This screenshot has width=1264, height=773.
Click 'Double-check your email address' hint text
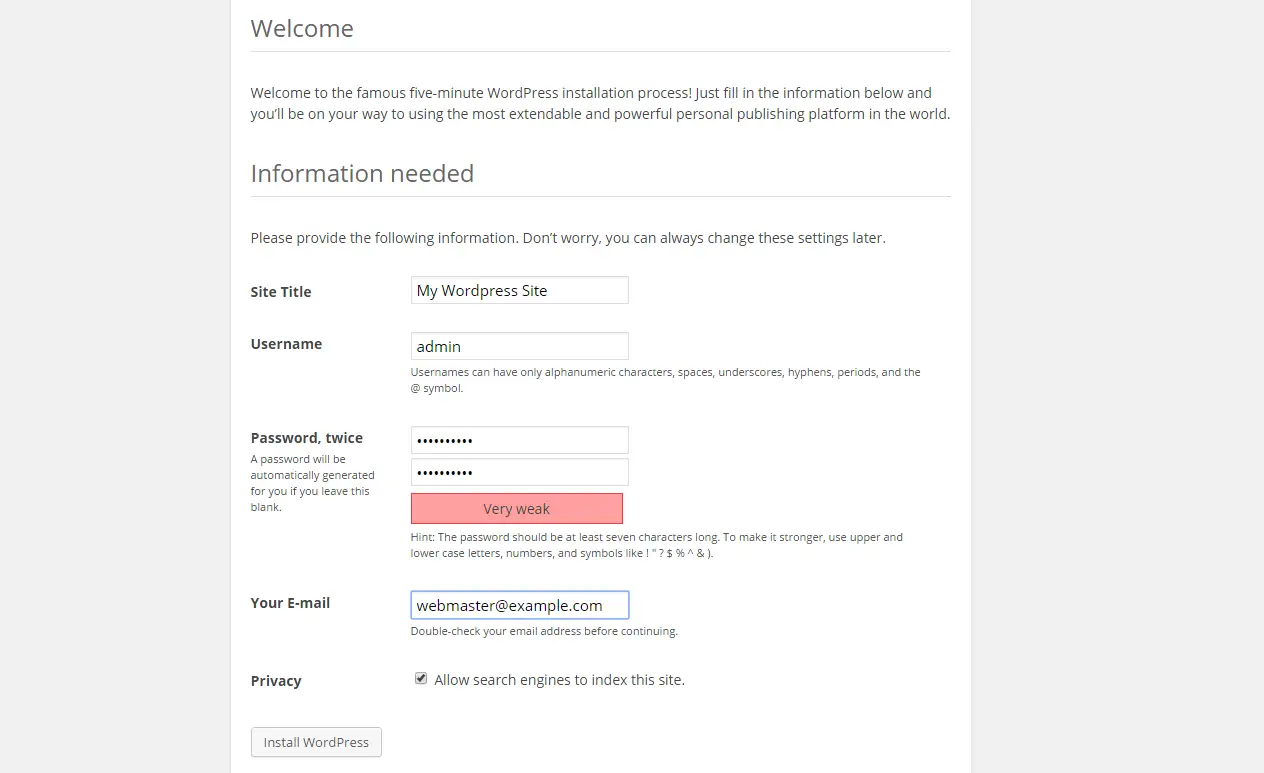pos(544,631)
